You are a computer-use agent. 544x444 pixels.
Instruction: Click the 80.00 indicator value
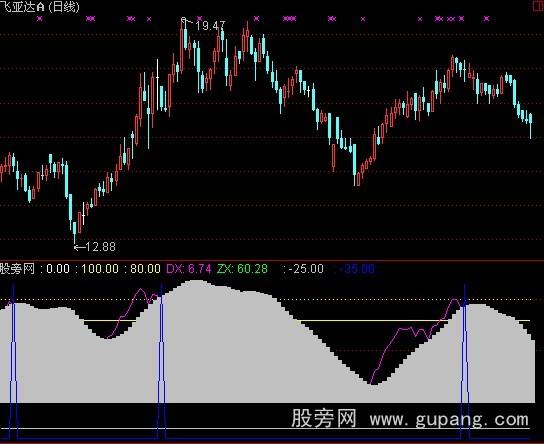pyautogui.click(x=145, y=268)
